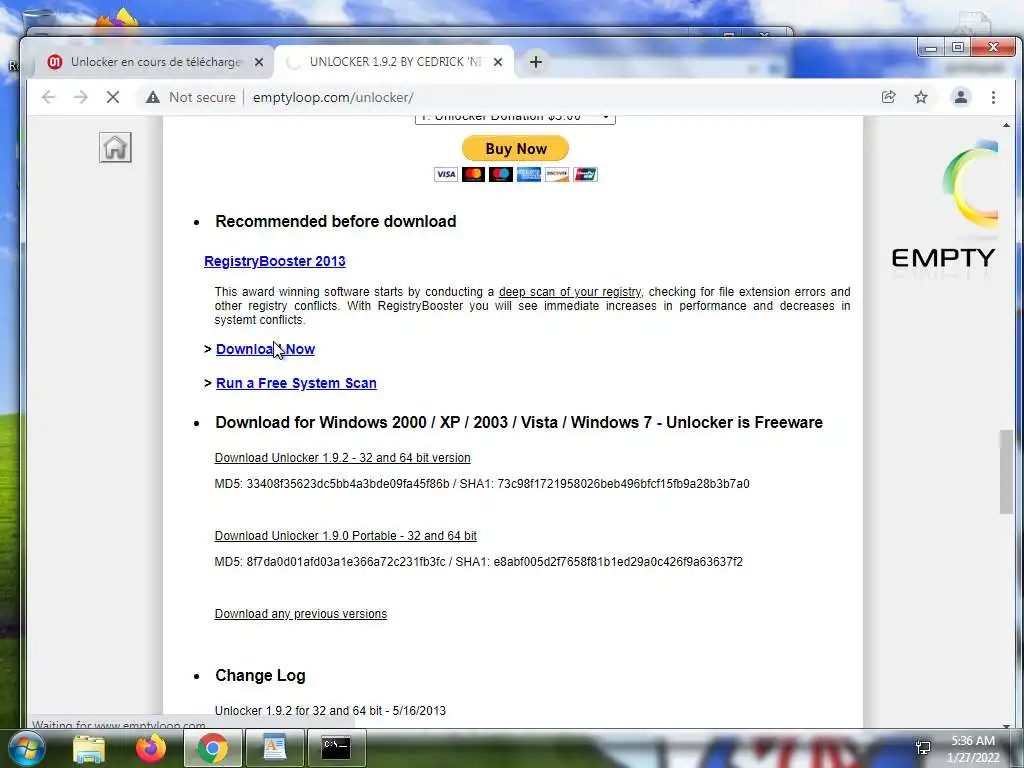Viewport: 1024px width, 768px height.
Task: Open the Run a Free System Scan link
Action: point(296,383)
